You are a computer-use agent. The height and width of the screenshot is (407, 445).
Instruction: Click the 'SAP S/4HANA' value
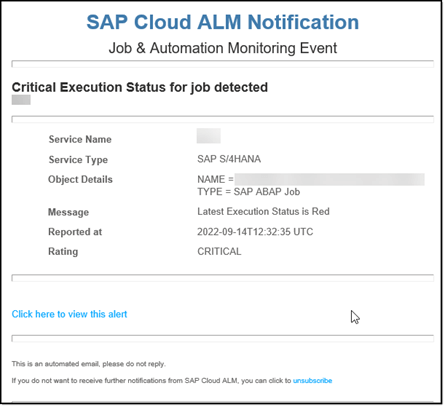point(229,159)
